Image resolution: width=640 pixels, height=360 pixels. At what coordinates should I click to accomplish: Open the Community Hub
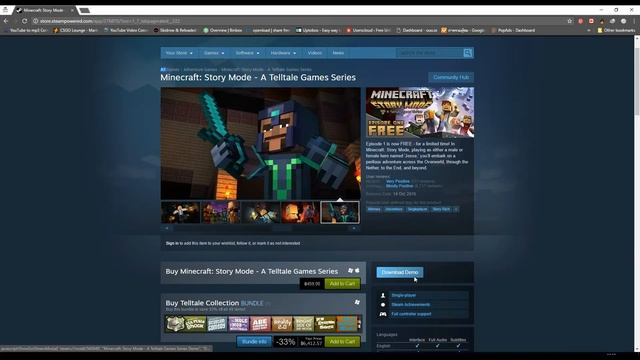(x=451, y=77)
